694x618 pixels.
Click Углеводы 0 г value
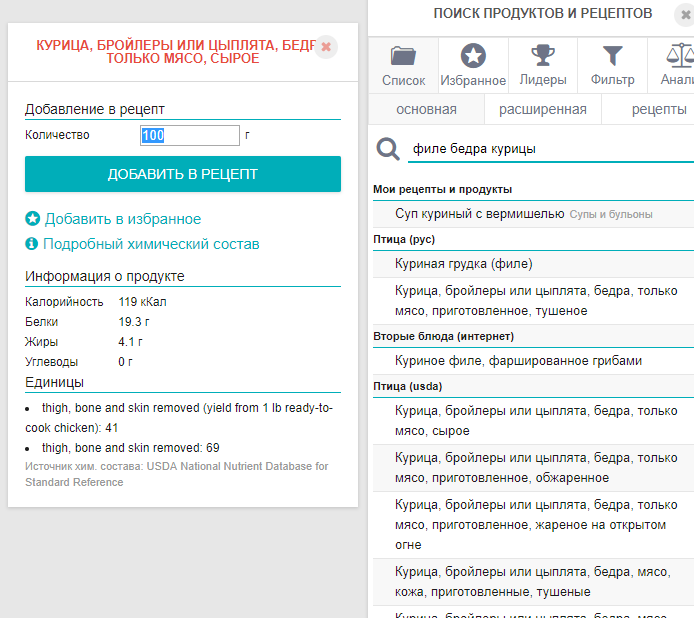pyautogui.click(x=125, y=362)
